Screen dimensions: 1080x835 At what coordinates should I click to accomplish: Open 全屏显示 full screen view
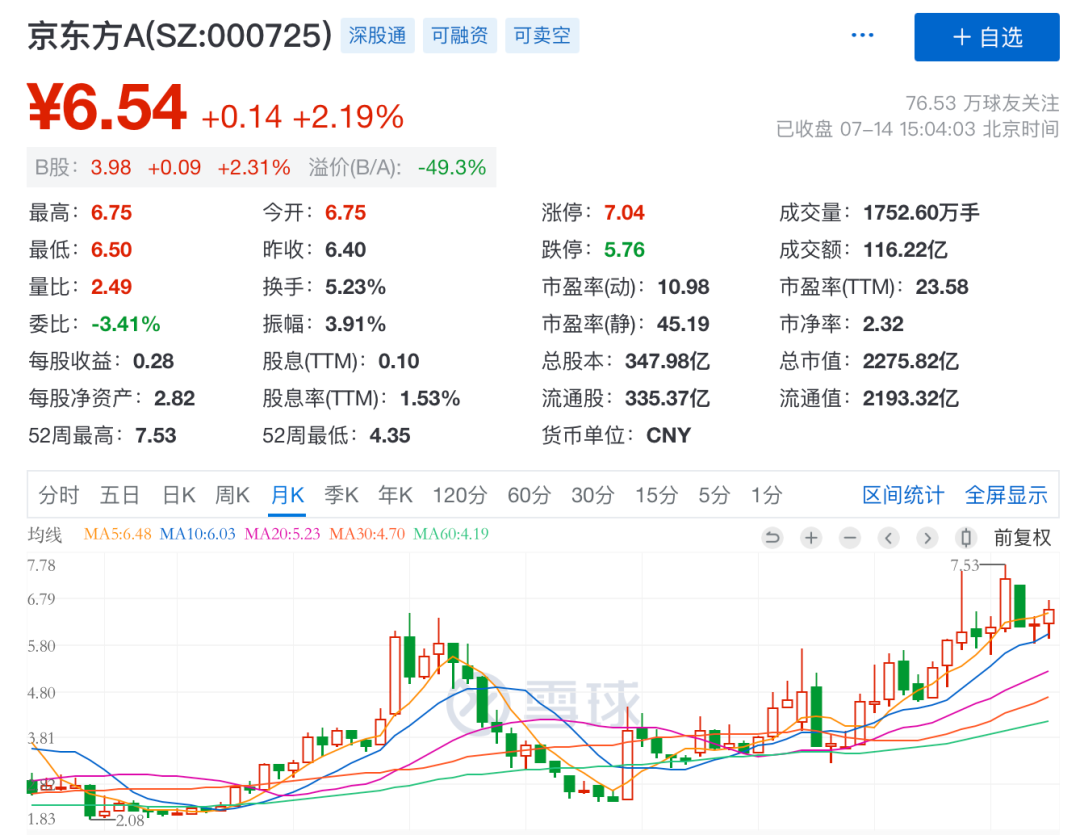point(1007,494)
